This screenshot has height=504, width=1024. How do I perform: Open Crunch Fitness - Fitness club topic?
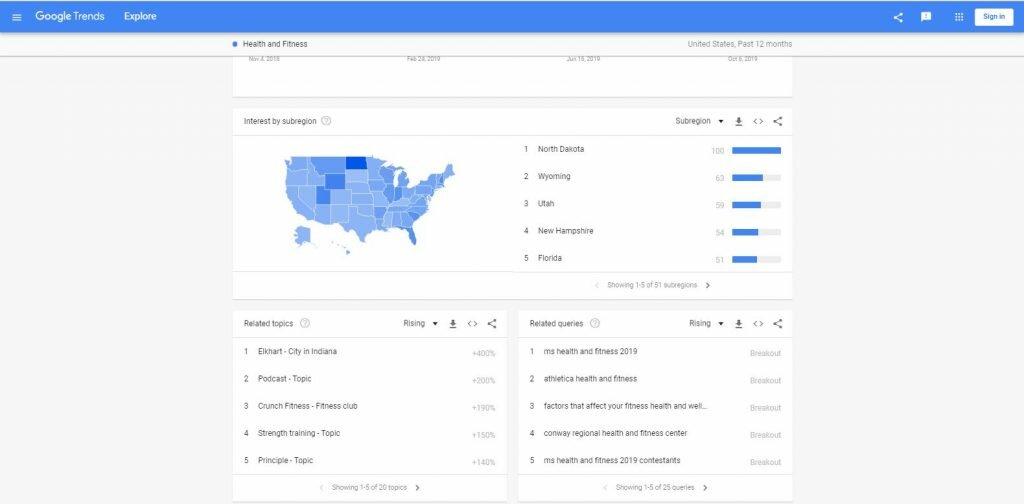tap(308, 406)
